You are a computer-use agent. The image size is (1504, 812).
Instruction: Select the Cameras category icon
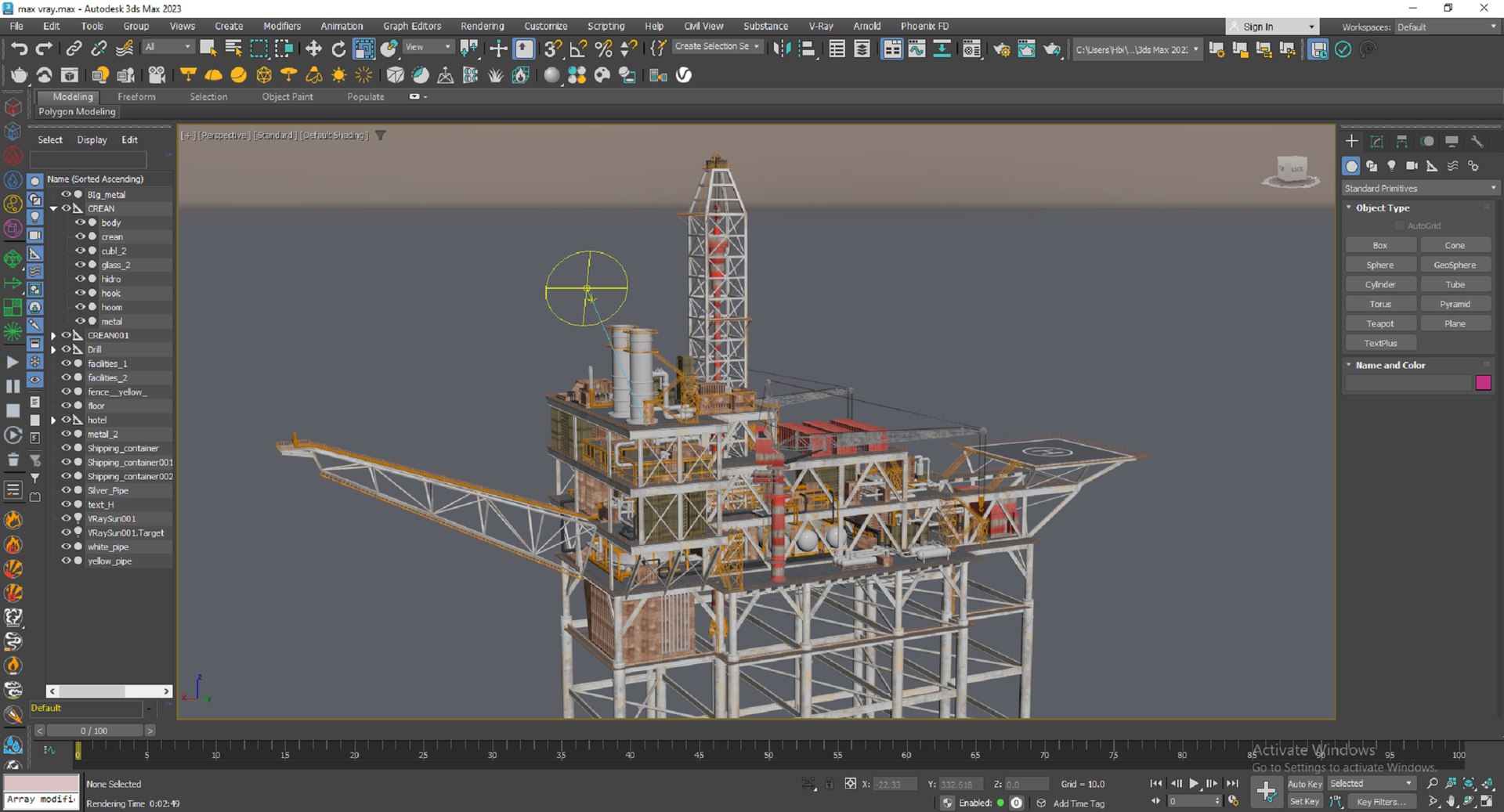(1412, 166)
